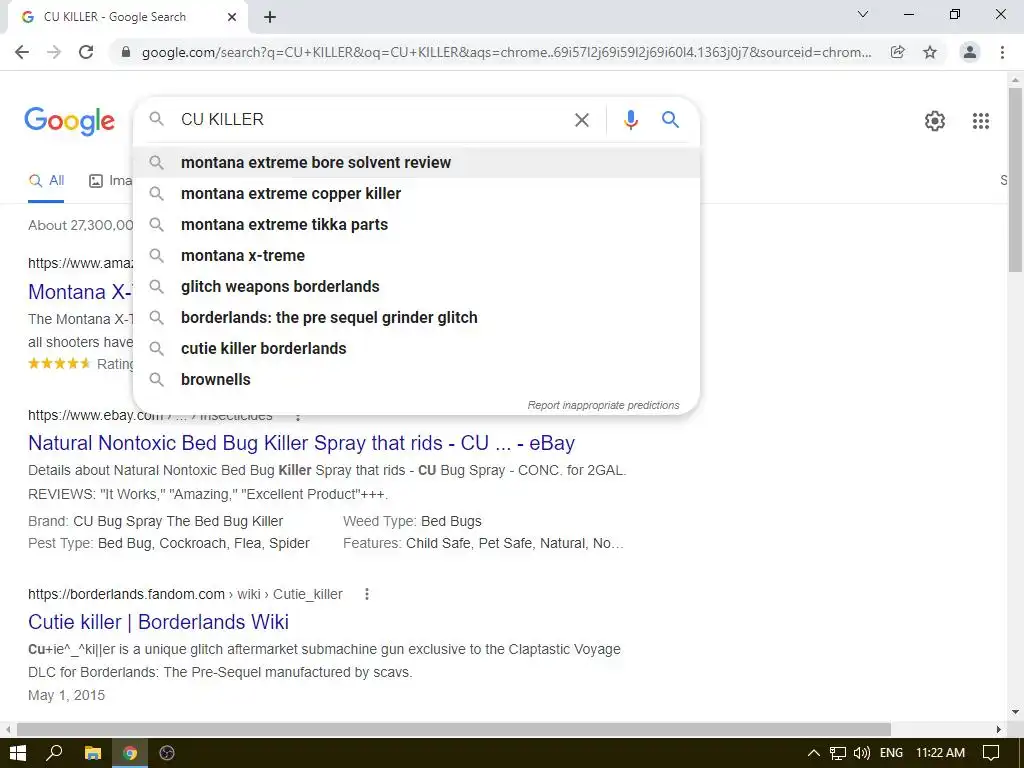Image resolution: width=1024 pixels, height=768 pixels.
Task: Select suggestion montana extreme copper killer
Action: tap(416, 193)
